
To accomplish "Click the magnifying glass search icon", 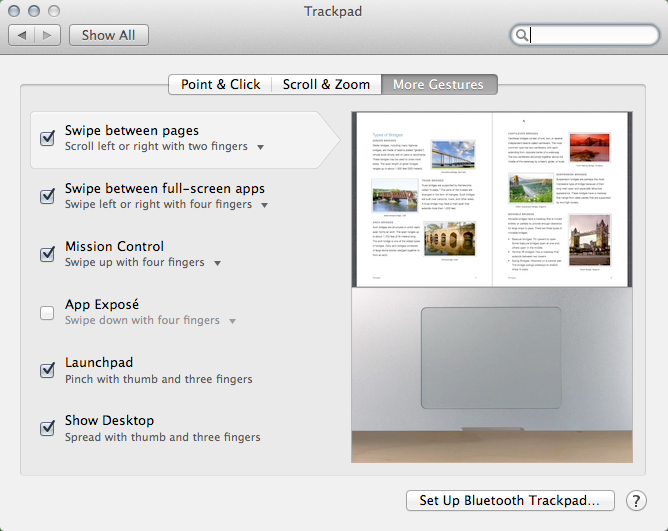I will (521, 36).
